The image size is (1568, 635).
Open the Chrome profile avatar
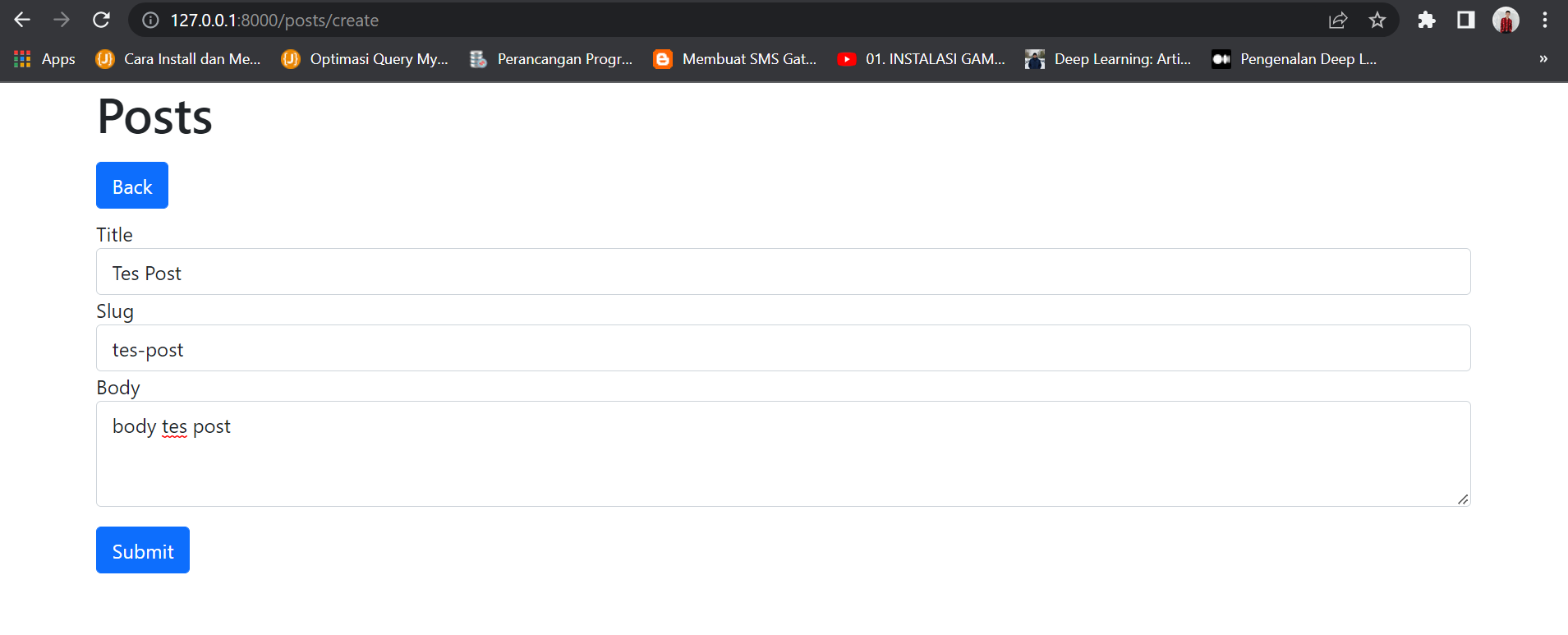tap(1506, 21)
